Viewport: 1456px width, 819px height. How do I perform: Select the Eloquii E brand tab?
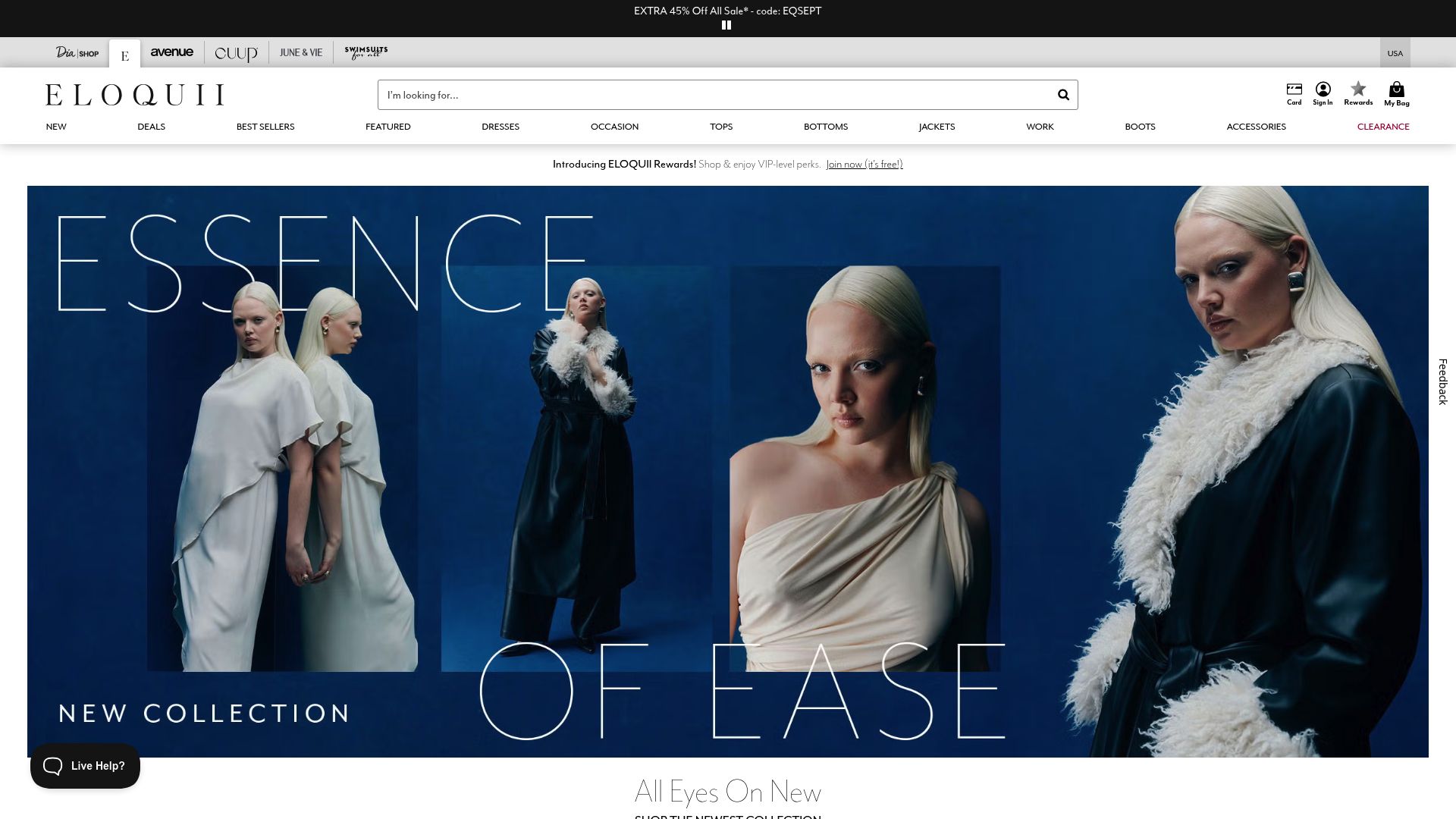pos(124,54)
